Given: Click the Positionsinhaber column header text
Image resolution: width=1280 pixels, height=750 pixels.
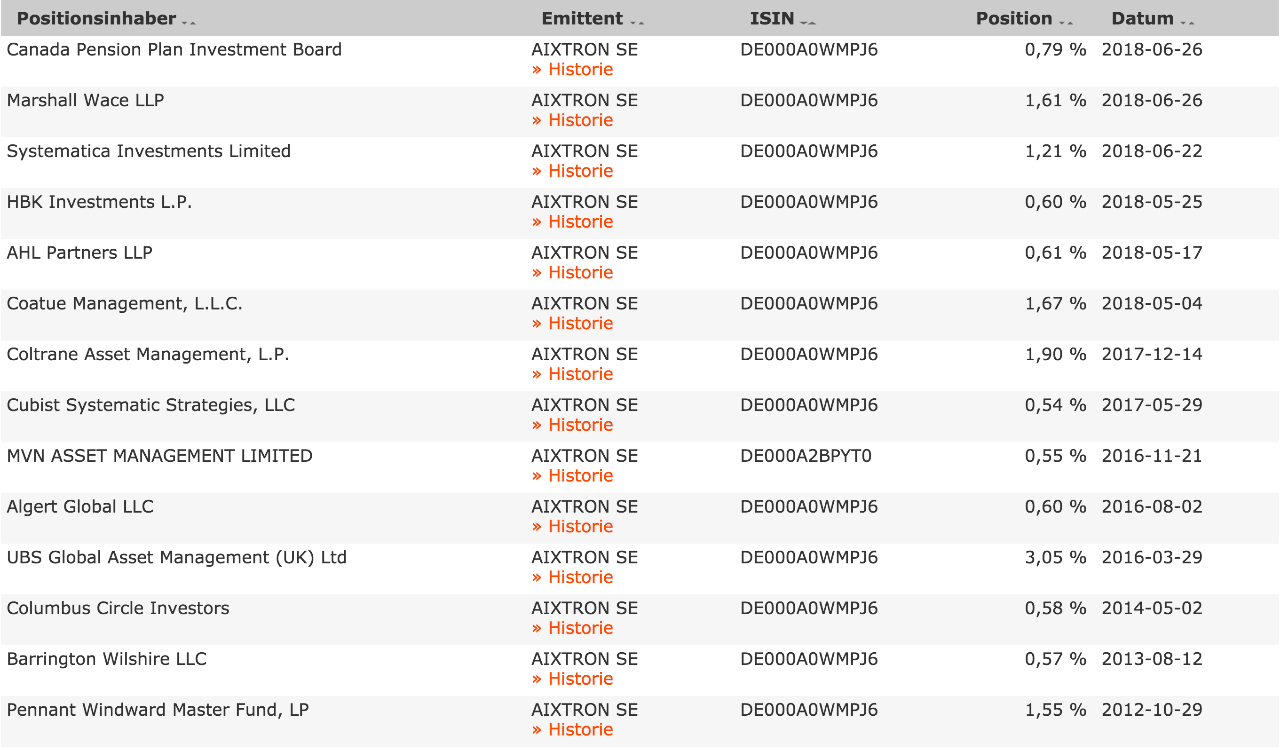Looking at the screenshot, I should click(96, 19).
